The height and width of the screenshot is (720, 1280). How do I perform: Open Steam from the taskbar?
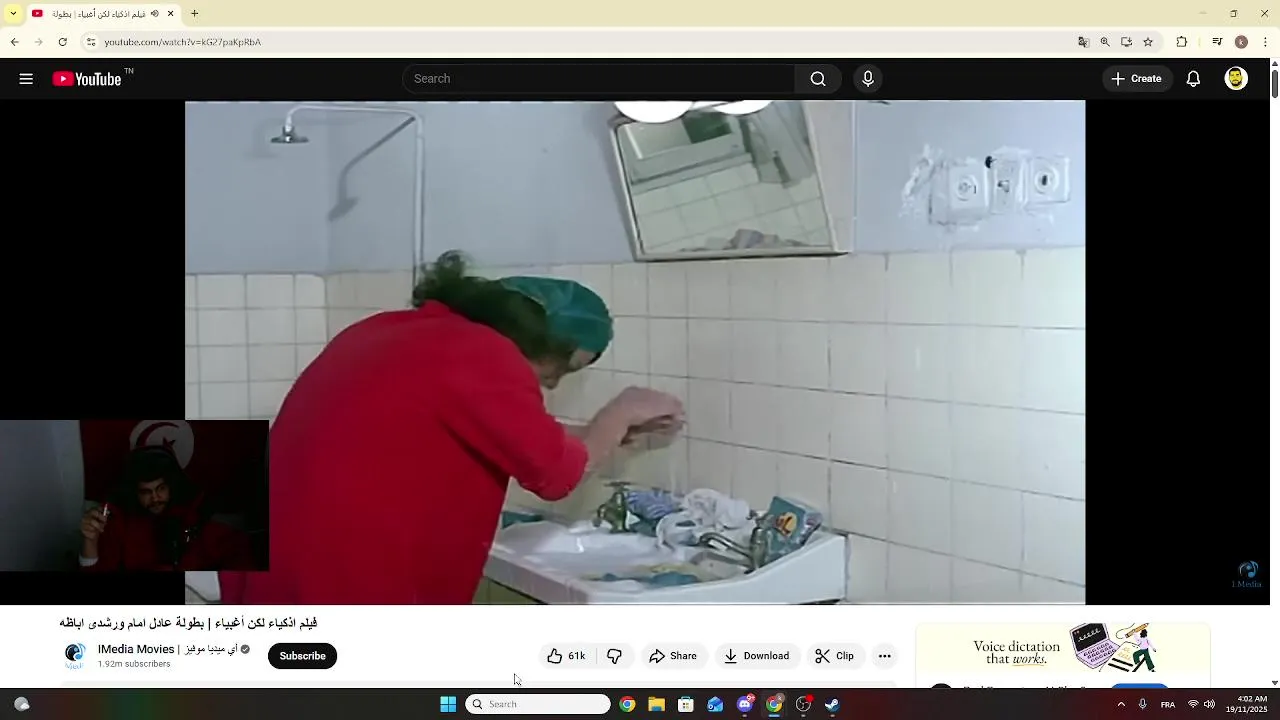coord(832,704)
